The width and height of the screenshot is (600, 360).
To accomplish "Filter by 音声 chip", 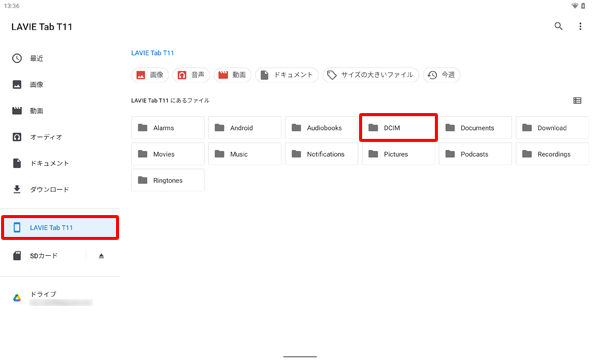I will pos(191,75).
